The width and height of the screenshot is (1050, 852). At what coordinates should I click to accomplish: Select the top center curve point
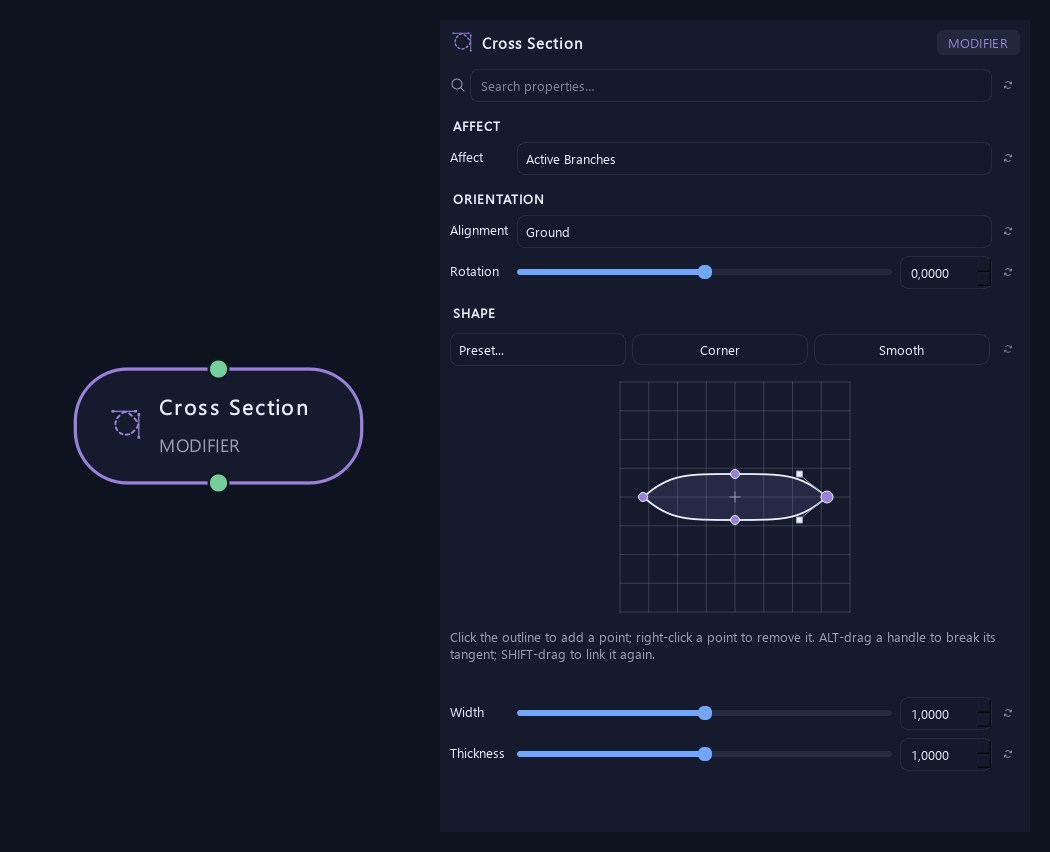click(735, 474)
